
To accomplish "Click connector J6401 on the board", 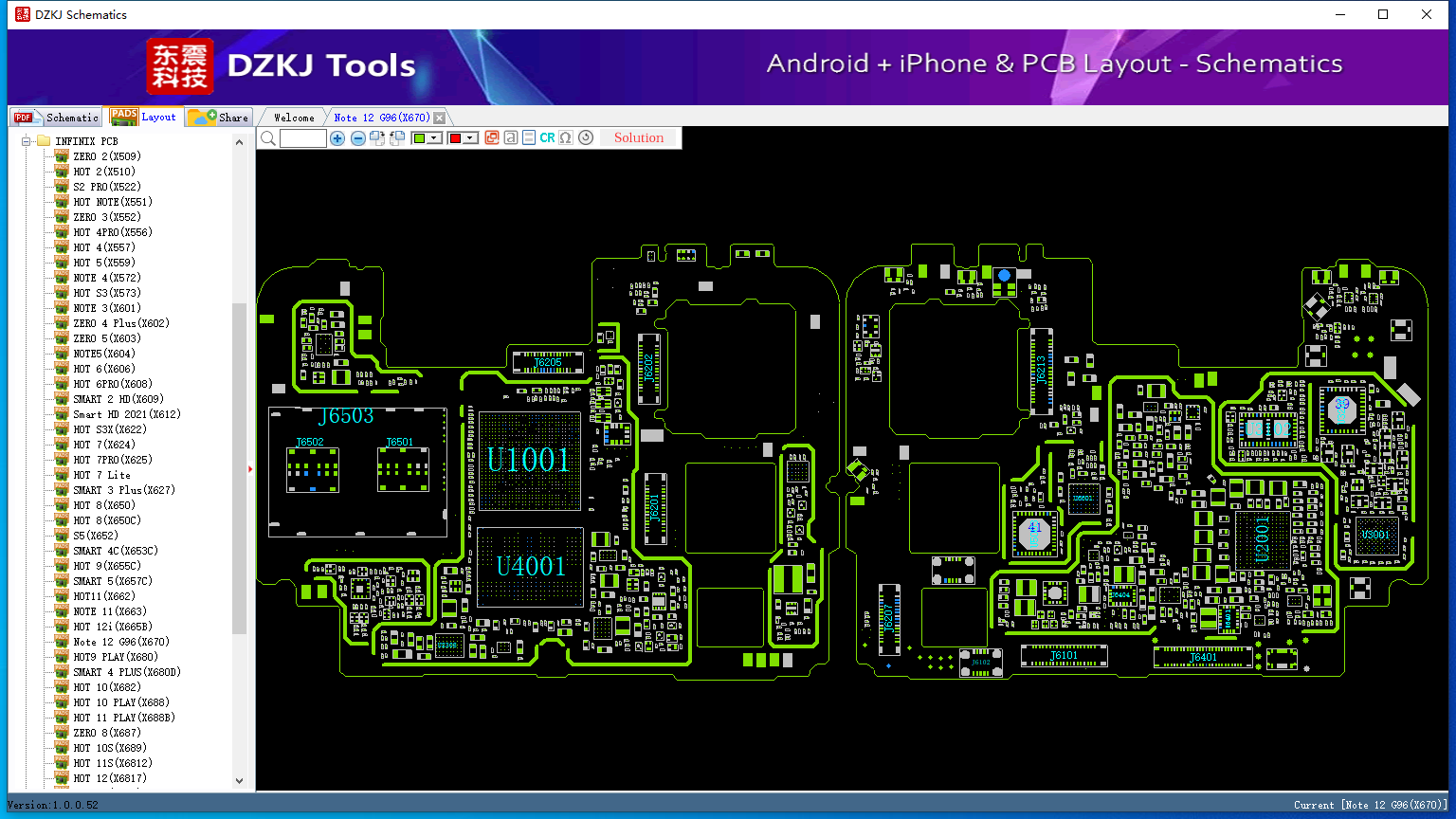I will pos(1203,657).
